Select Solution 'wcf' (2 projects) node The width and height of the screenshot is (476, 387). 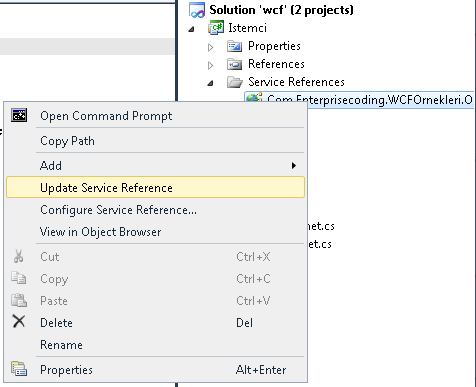tap(281, 10)
